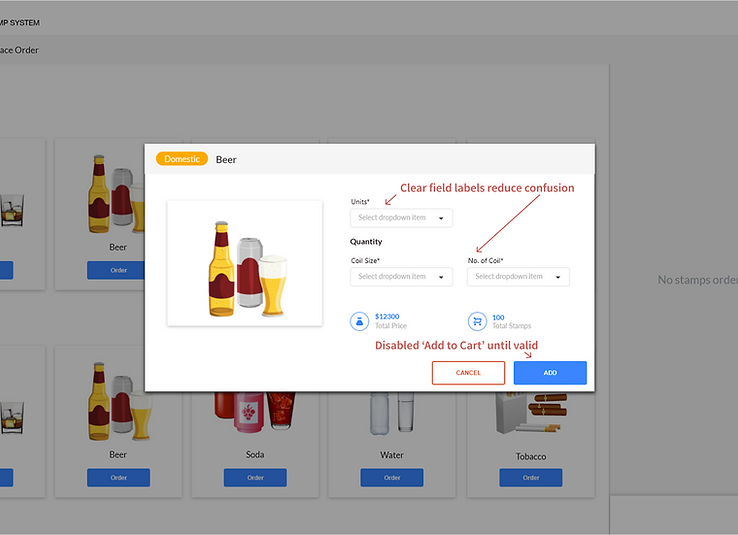Click the Cancel button in dialog
Image resolution: width=738 pixels, height=535 pixels.
click(468, 373)
